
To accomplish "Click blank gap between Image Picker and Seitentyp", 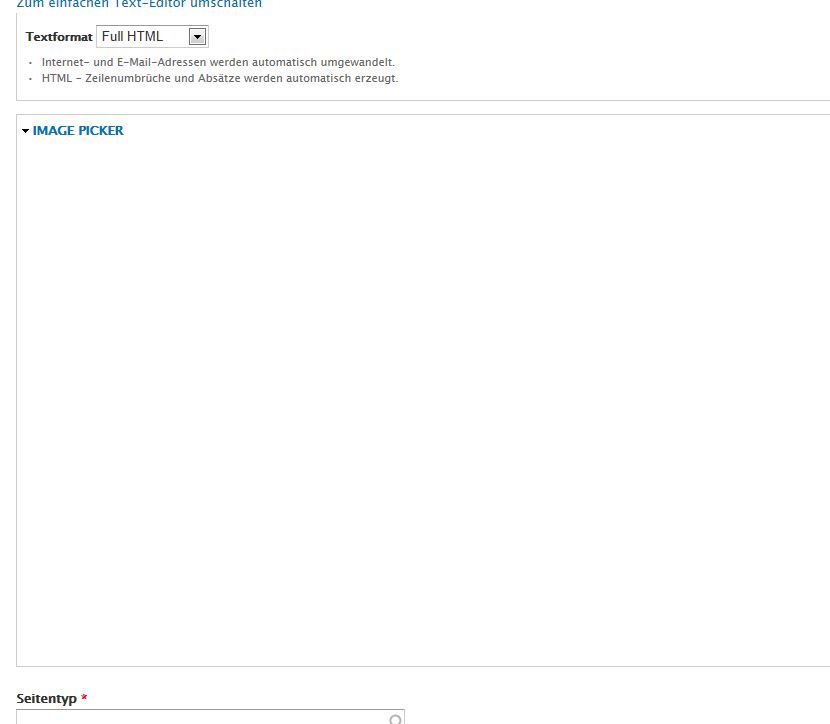I will (x=400, y=678).
